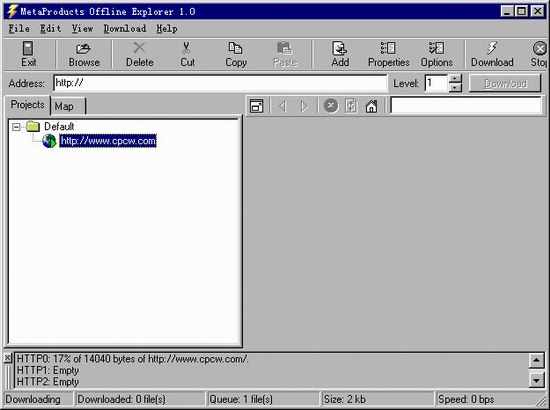Click the Copy toolbar icon
The height and width of the screenshot is (410, 550).
(x=235, y=48)
